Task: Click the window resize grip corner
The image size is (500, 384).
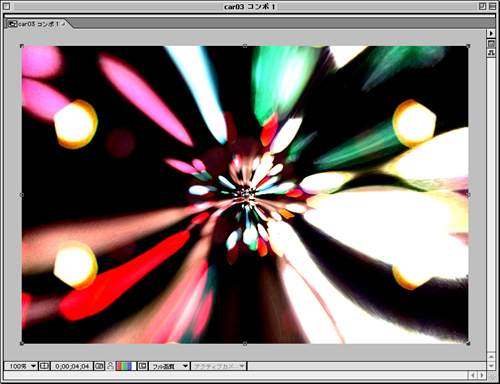Action: 492,376
